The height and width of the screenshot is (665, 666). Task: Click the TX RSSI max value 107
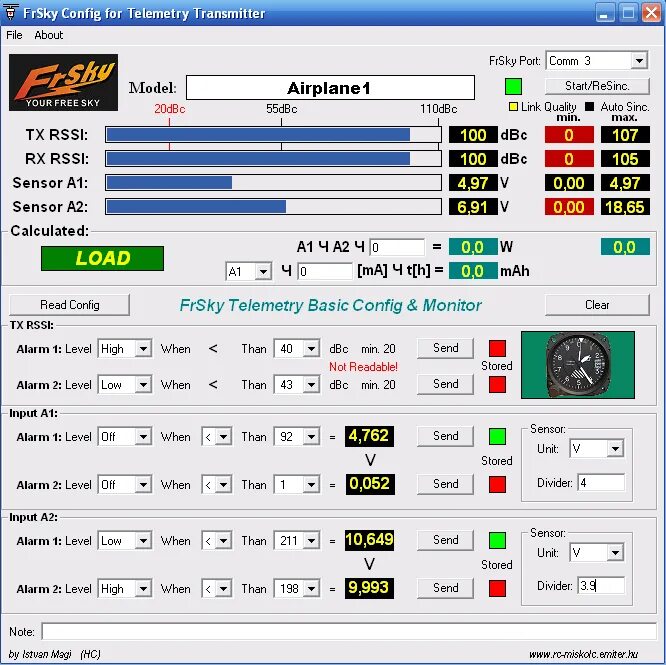coord(625,135)
